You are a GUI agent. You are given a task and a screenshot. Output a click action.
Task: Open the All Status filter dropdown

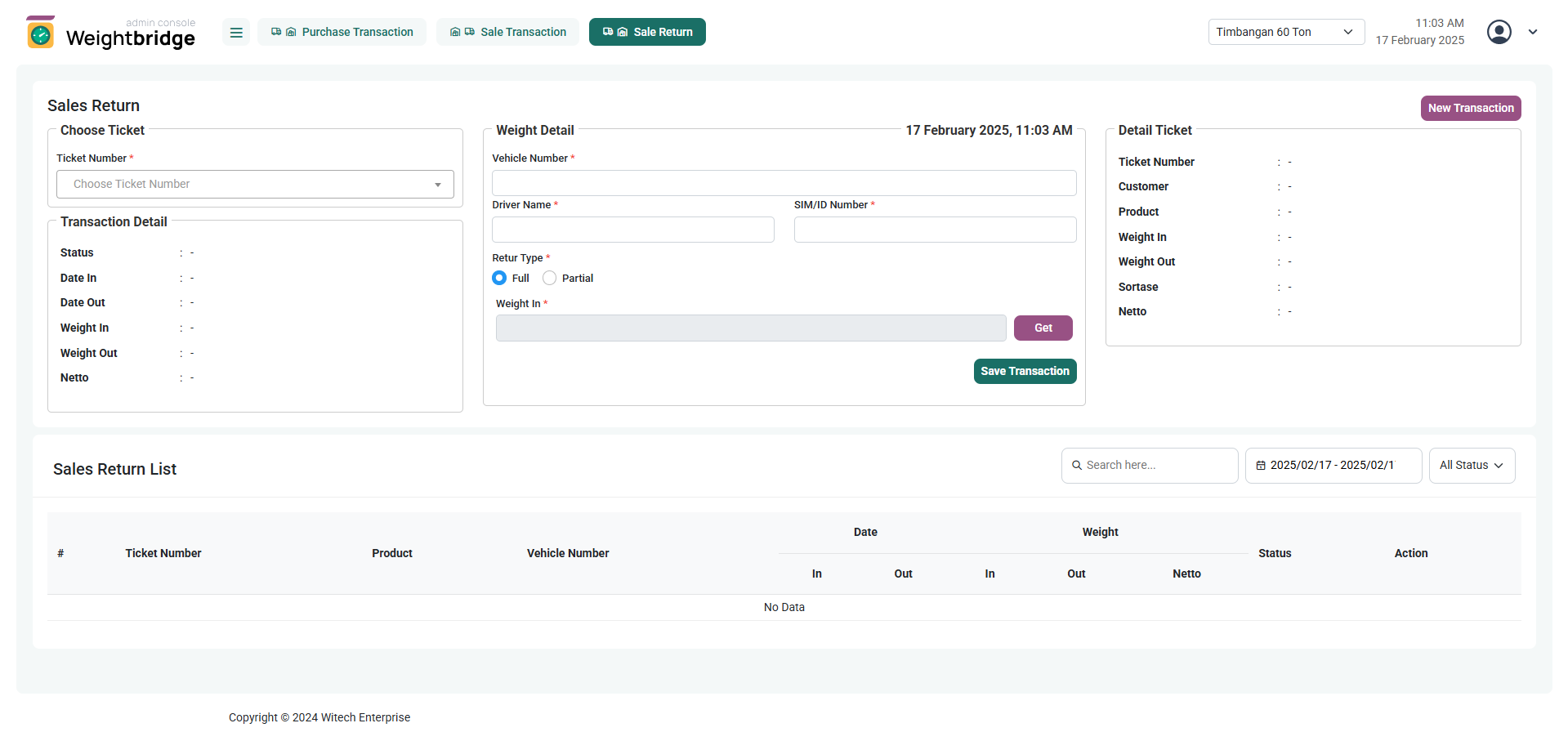tap(1471, 466)
